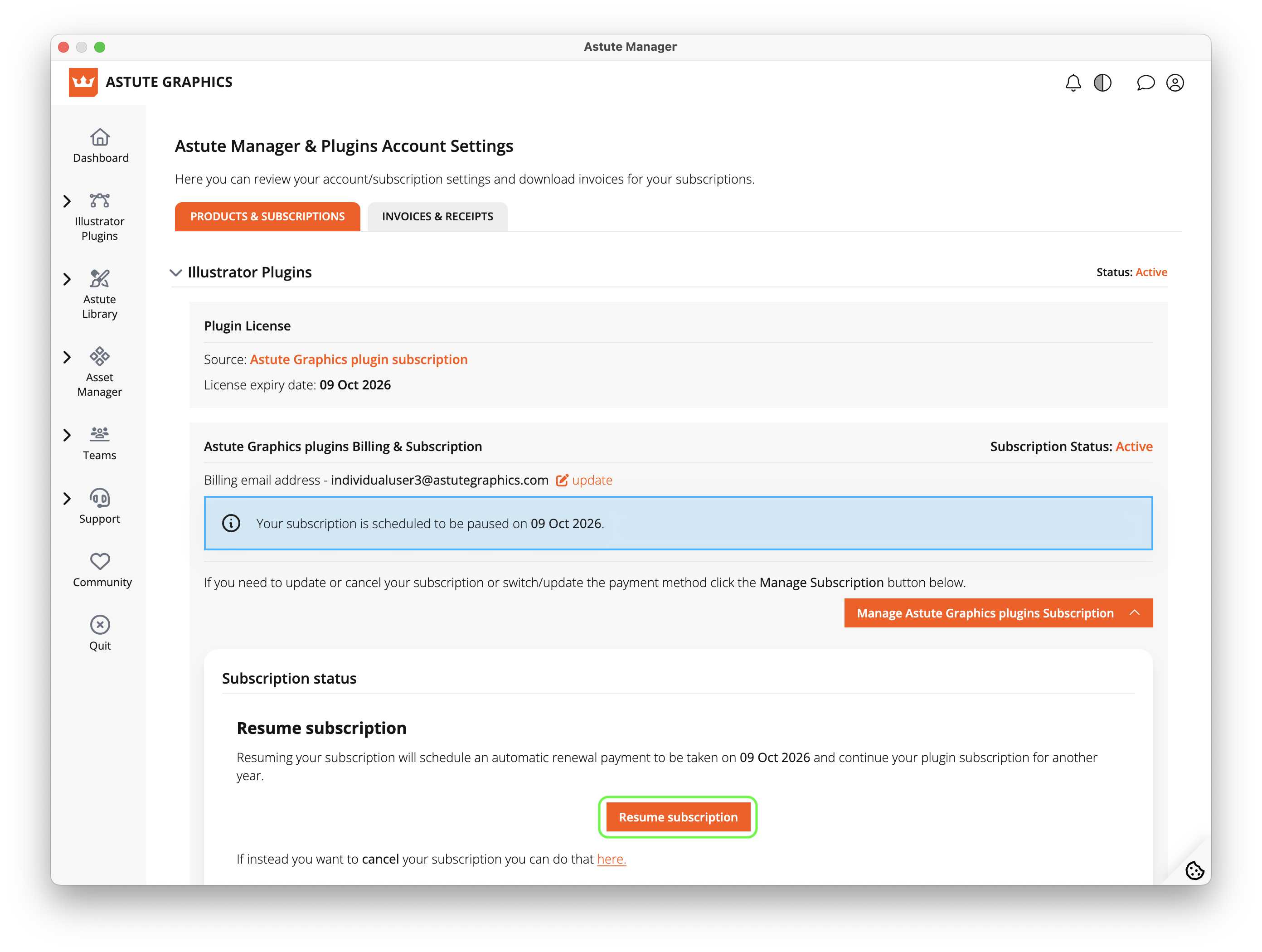Open the chat bubble icon

(x=1145, y=83)
